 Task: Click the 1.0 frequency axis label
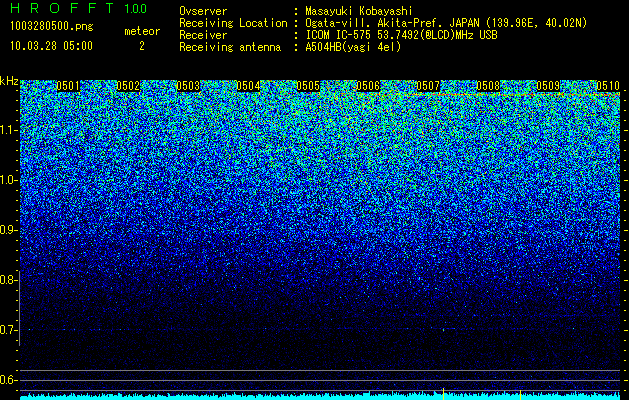click(x=8, y=180)
